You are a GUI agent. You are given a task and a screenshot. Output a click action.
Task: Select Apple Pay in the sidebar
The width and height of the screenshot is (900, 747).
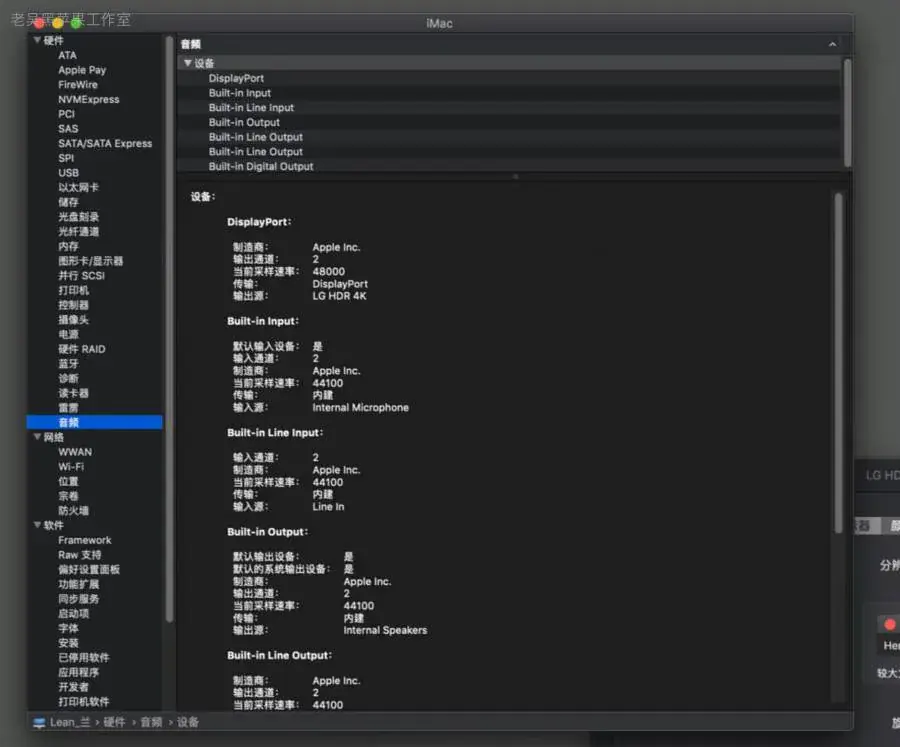click(x=82, y=70)
